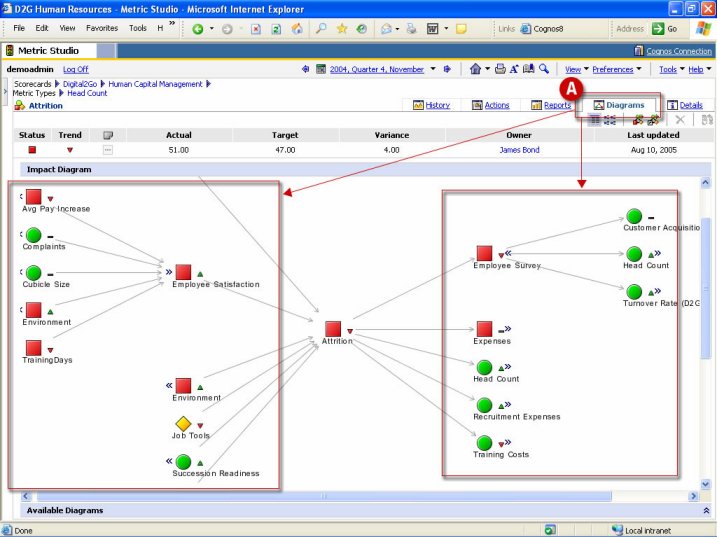
Task: Collapse the Available Diagrams section
Action: coord(706,510)
